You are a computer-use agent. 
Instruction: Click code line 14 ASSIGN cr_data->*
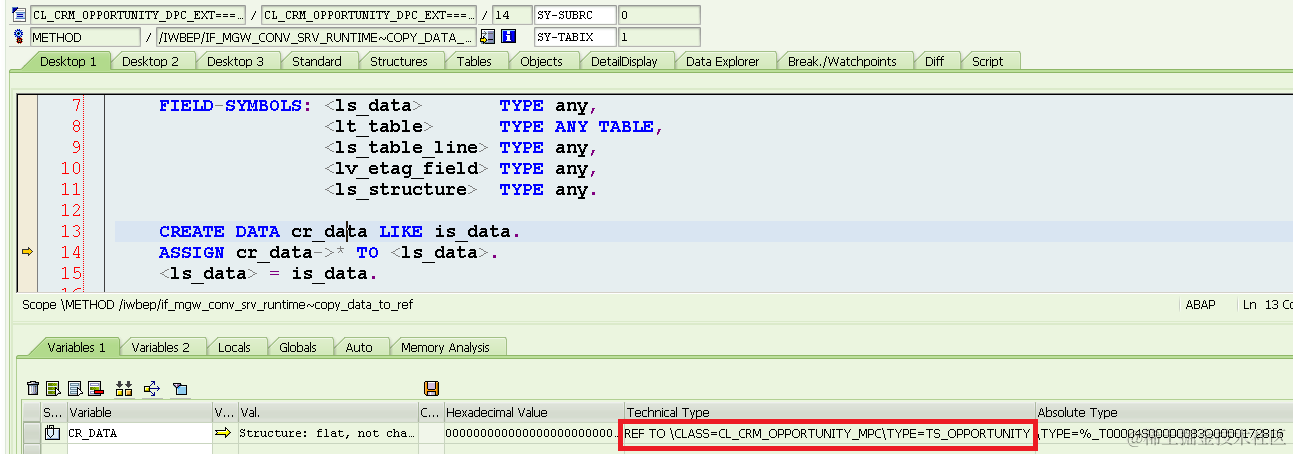328,252
